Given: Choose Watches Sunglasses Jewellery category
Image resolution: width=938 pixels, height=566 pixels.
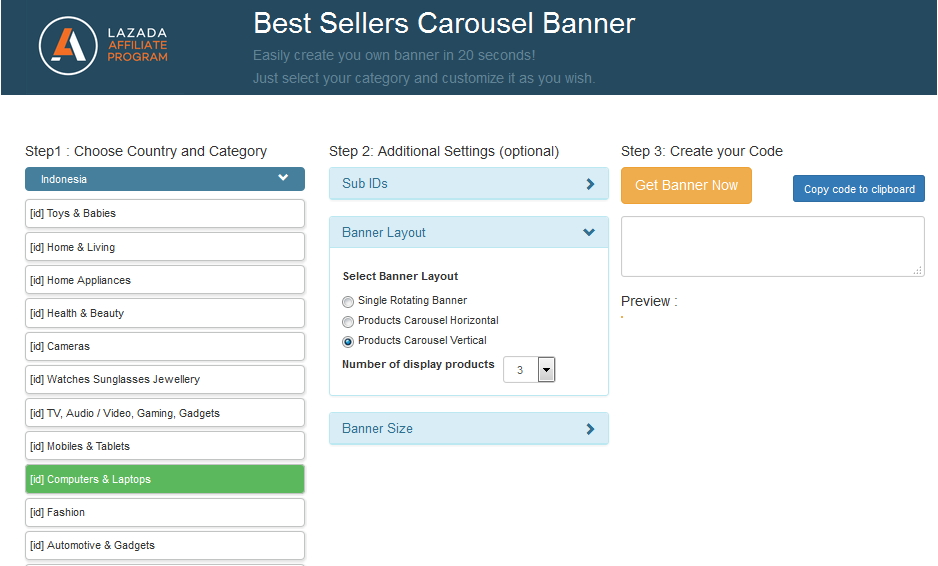Looking at the screenshot, I should [165, 379].
